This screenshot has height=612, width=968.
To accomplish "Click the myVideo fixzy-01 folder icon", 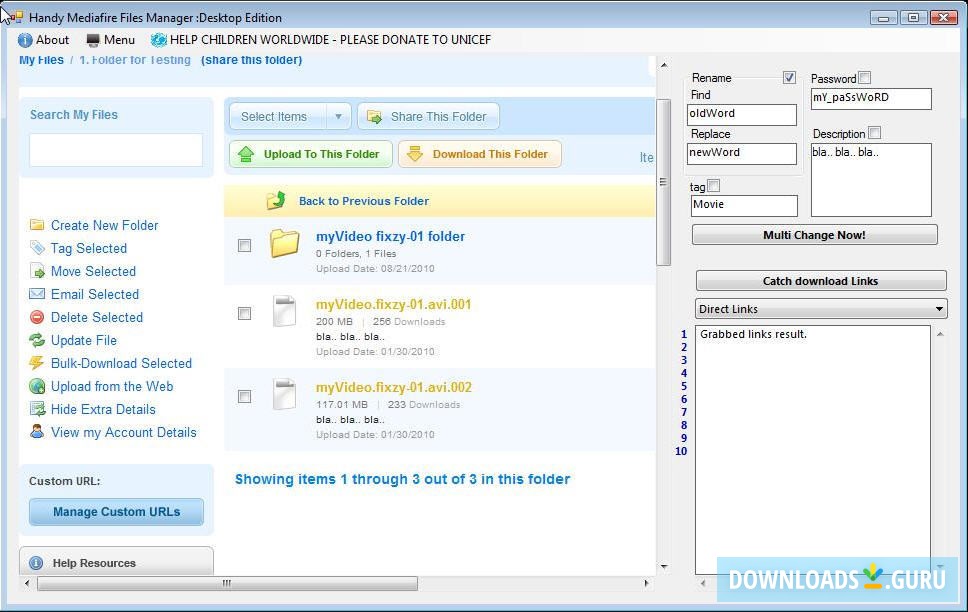I will pyautogui.click(x=285, y=243).
